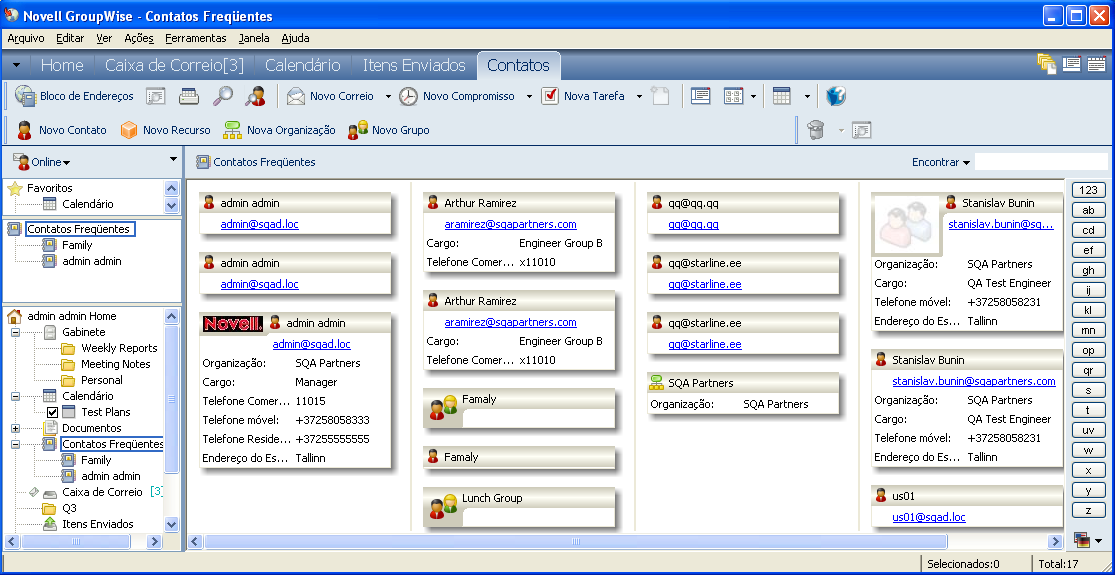This screenshot has height=575, width=1115.
Task: Click Stanislav Bunin's contact photo thumbnail
Action: coord(907,224)
